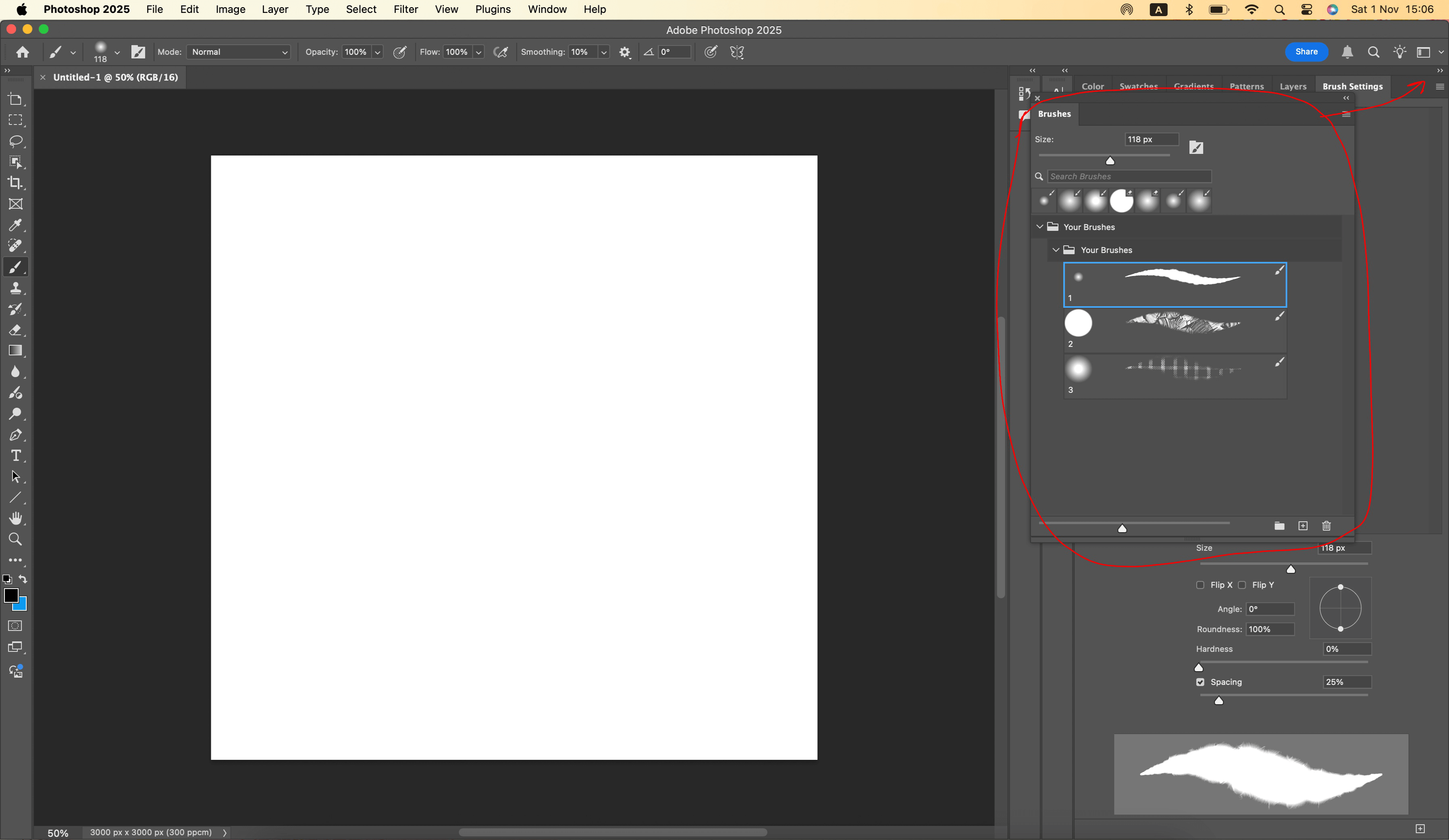This screenshot has height=840, width=1449.
Task: Uncheck the Spacing checkbox
Action: click(x=1200, y=682)
